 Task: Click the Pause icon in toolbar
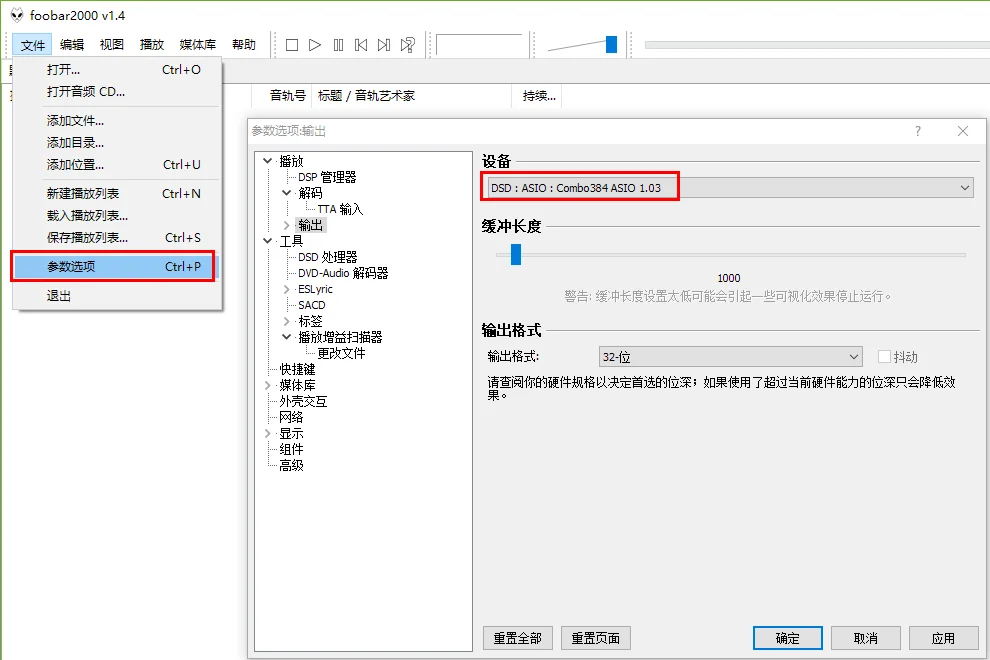[338, 45]
